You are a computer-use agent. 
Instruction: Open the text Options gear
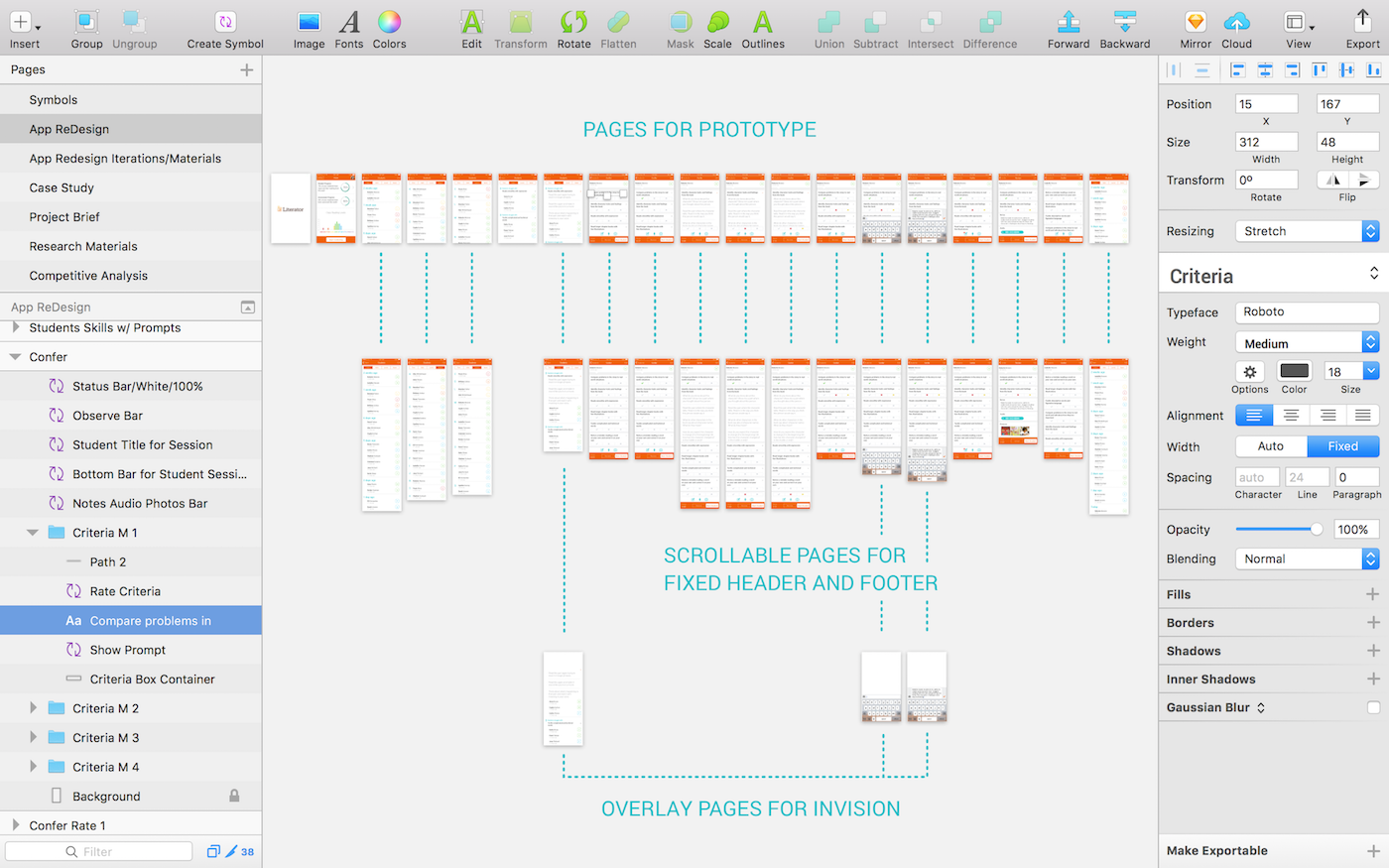click(1250, 371)
